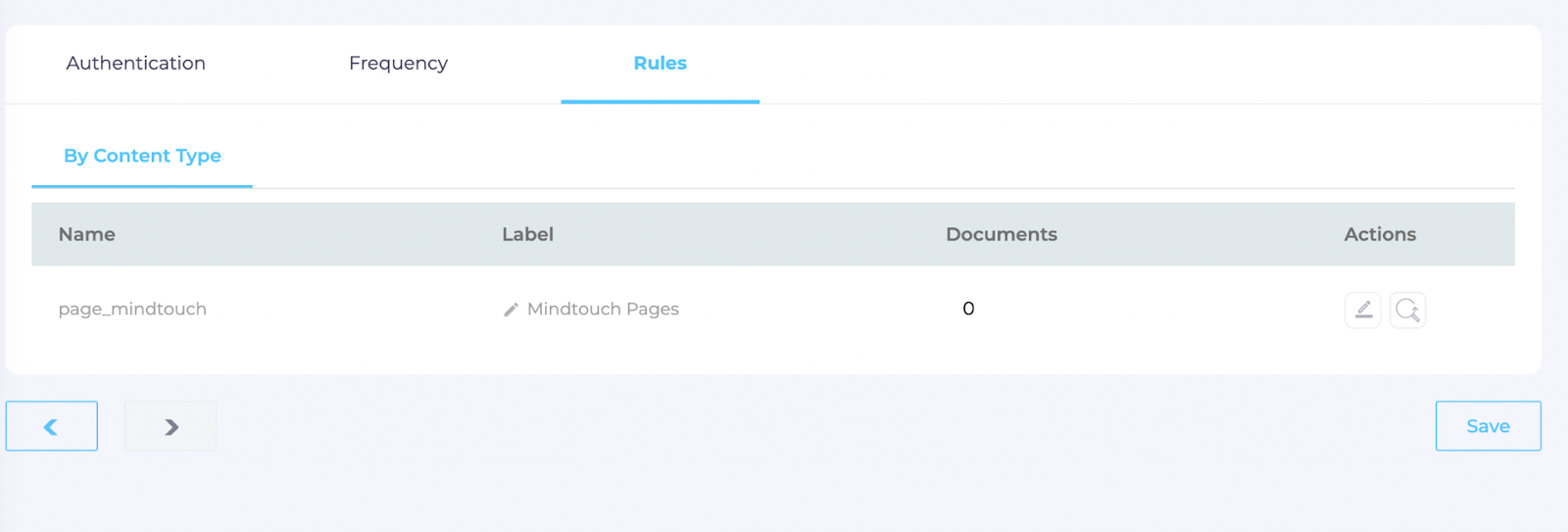Click the Label column header

tap(527, 234)
